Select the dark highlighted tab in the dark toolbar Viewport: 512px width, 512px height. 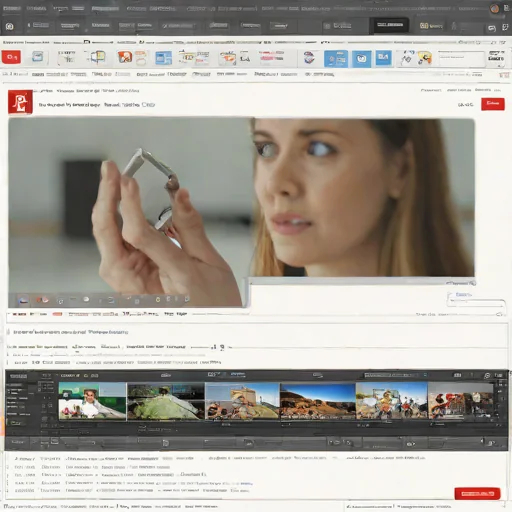390,25
